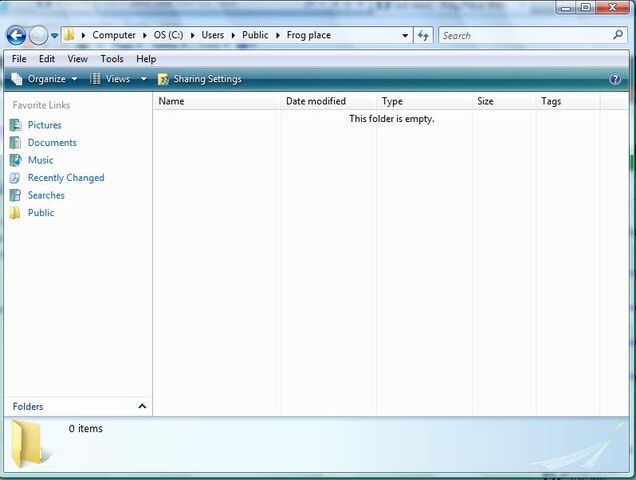This screenshot has width=636, height=480.
Task: Go back with the blue Back arrow
Action: tap(16, 36)
